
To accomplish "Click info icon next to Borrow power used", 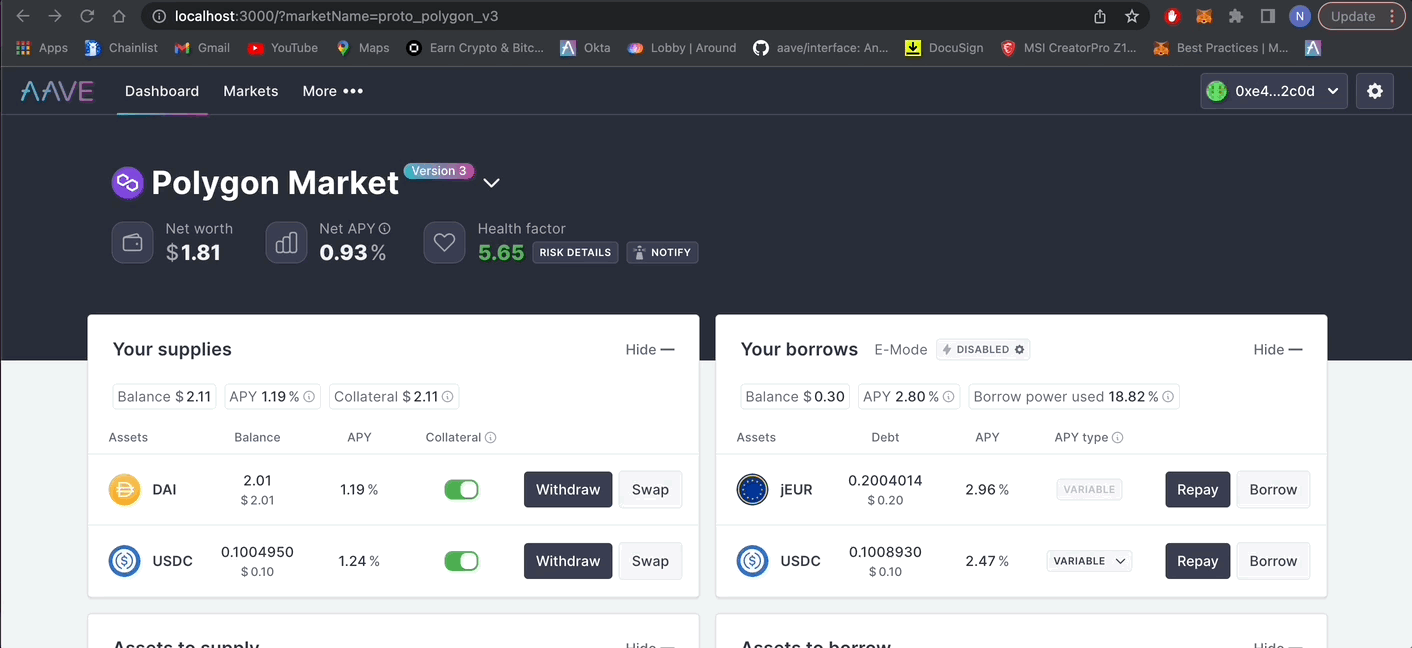I will tap(1168, 397).
